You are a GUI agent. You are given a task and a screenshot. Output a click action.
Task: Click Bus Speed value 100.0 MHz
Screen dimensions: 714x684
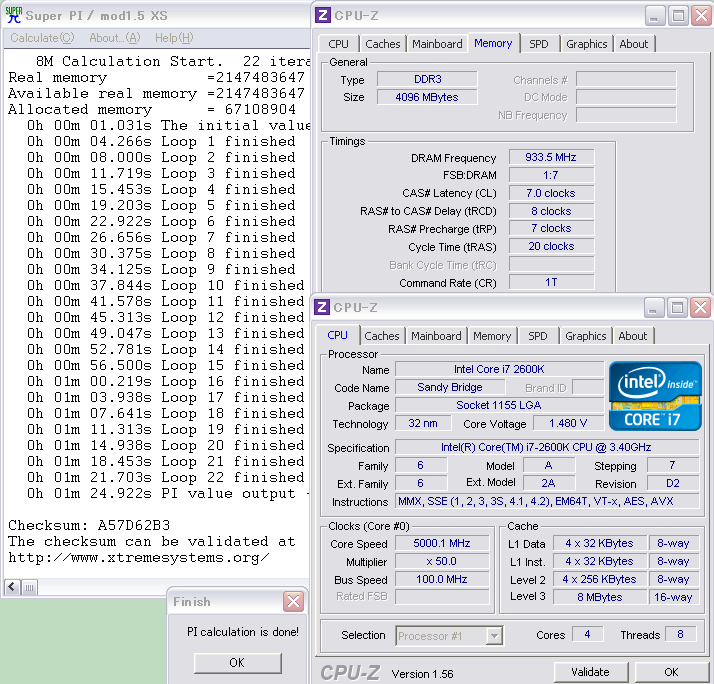click(442, 579)
